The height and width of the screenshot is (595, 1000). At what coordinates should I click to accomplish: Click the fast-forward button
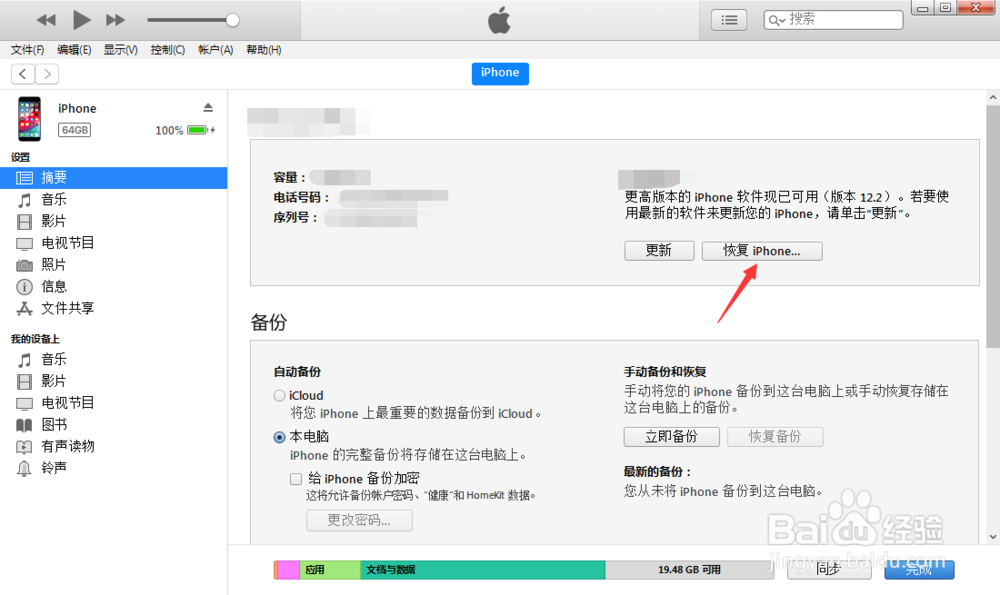pyautogui.click(x=115, y=20)
